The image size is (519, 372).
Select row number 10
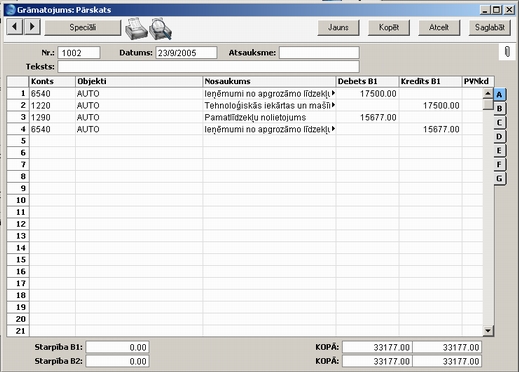[x=18, y=200]
